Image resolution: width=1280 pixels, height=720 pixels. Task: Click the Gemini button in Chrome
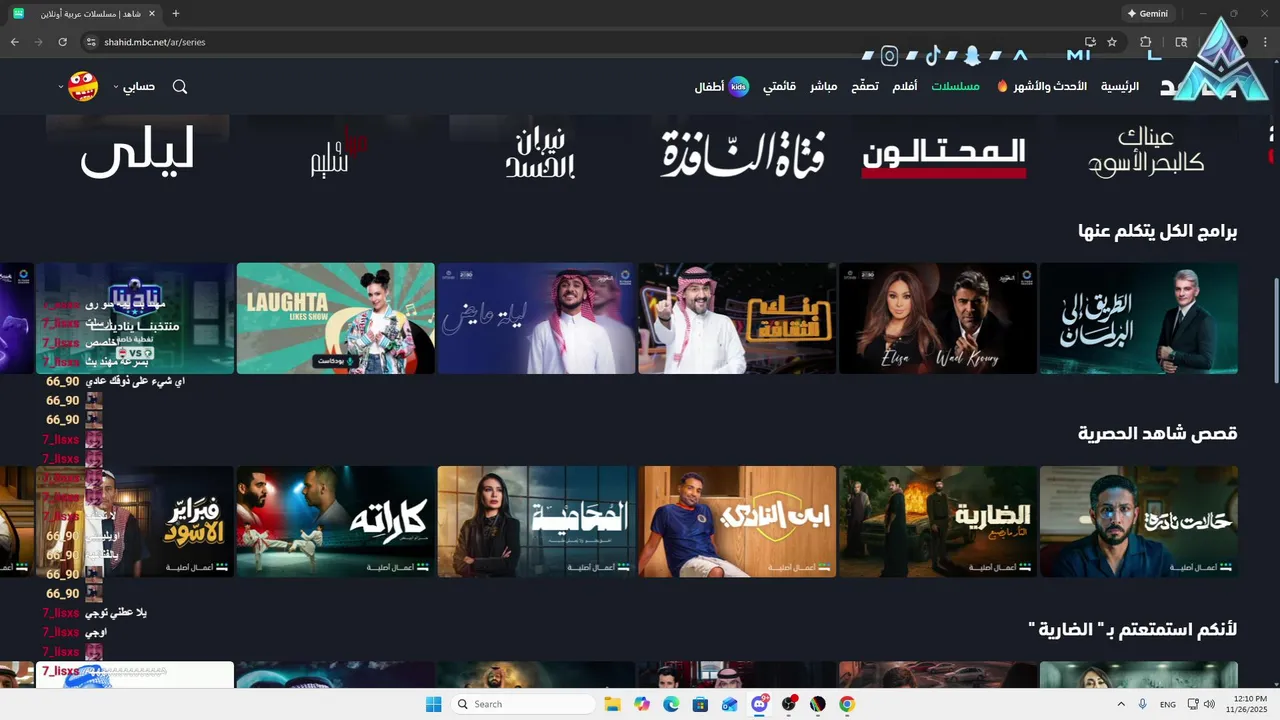click(x=1148, y=14)
